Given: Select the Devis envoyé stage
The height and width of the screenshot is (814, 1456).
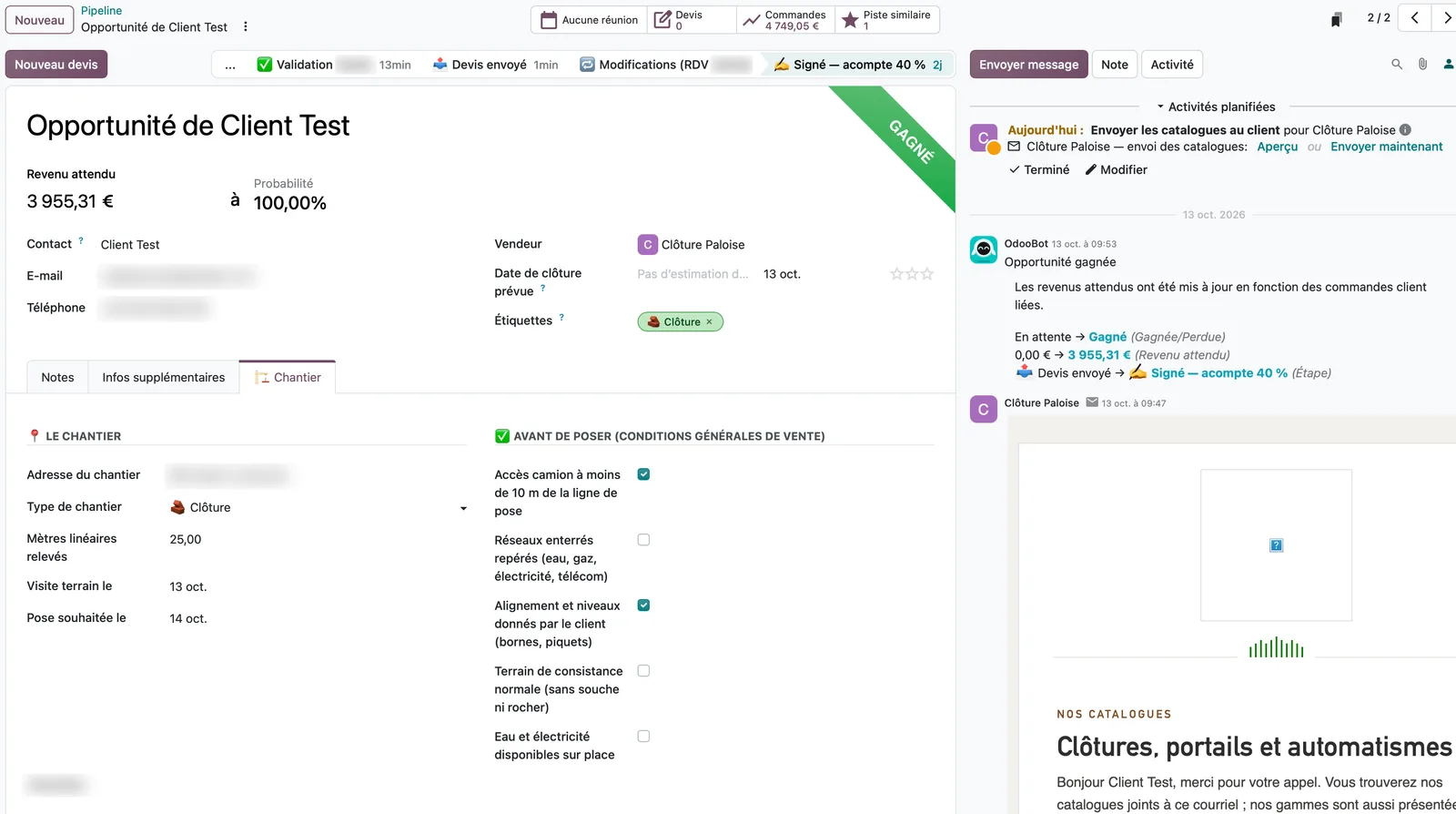Looking at the screenshot, I should pyautogui.click(x=495, y=65).
